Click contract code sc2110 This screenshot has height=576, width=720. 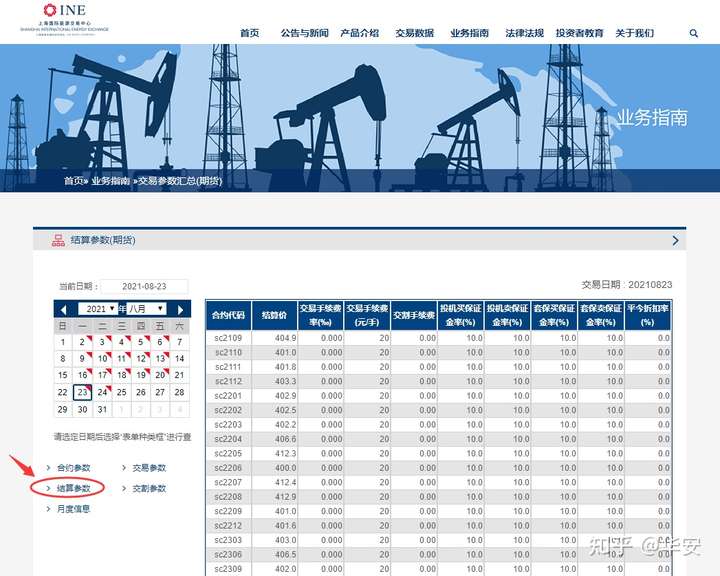[x=228, y=353]
